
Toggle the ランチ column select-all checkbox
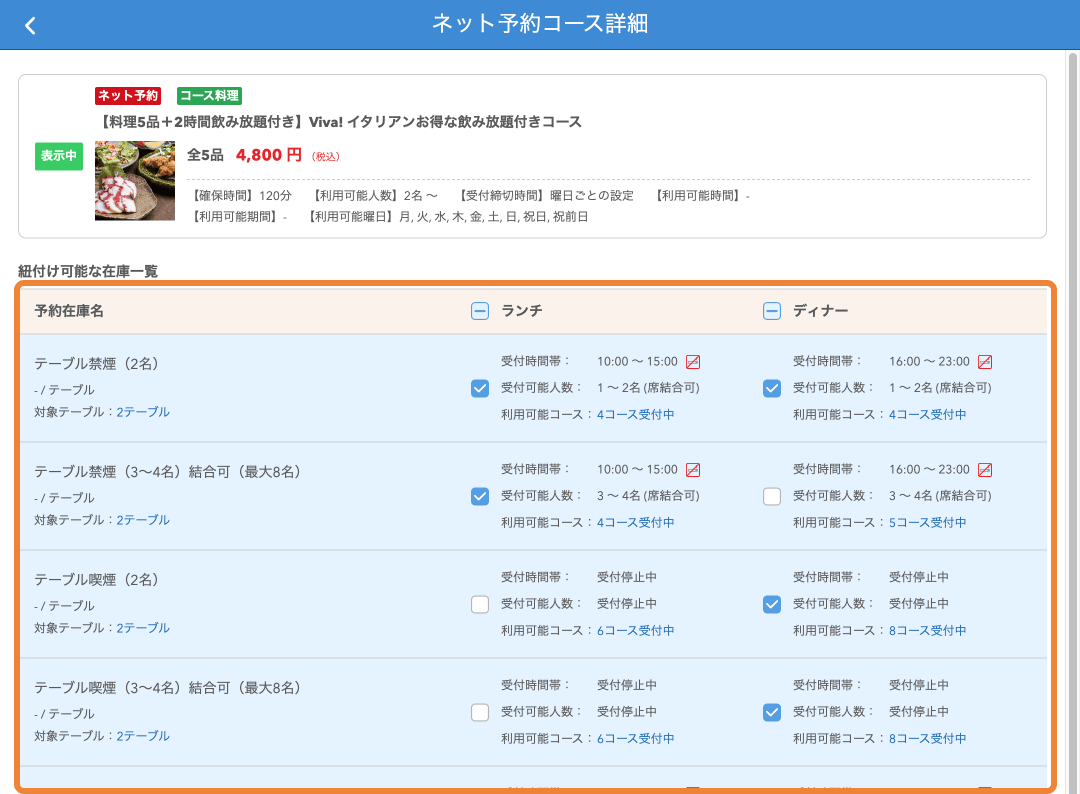click(480, 311)
